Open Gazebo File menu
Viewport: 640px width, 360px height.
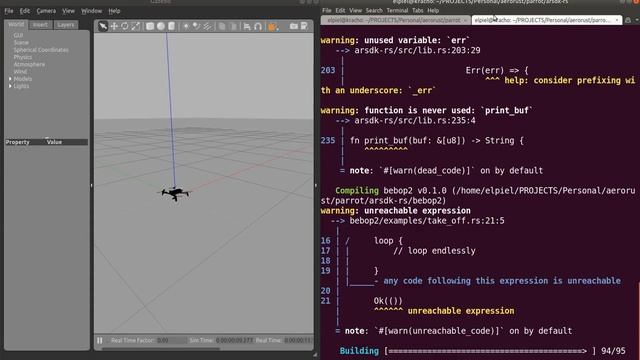(x=9, y=11)
